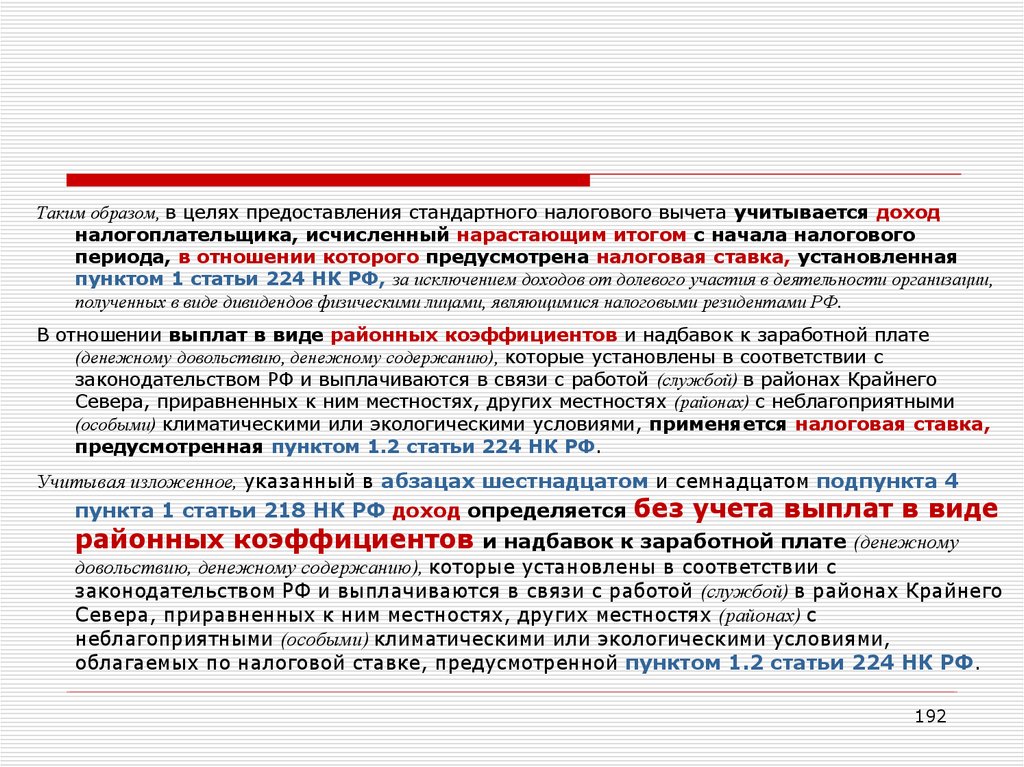Screen dimensions: 1024x767
Task: Click the bold word "определяется"
Action: (x=547, y=511)
